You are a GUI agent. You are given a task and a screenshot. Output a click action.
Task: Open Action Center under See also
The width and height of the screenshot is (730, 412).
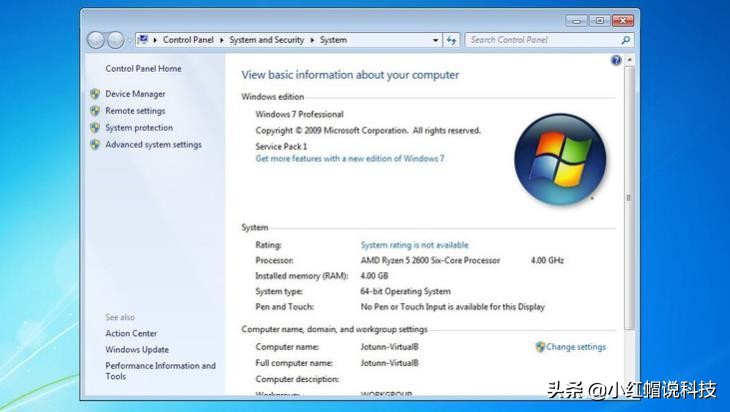pos(131,333)
